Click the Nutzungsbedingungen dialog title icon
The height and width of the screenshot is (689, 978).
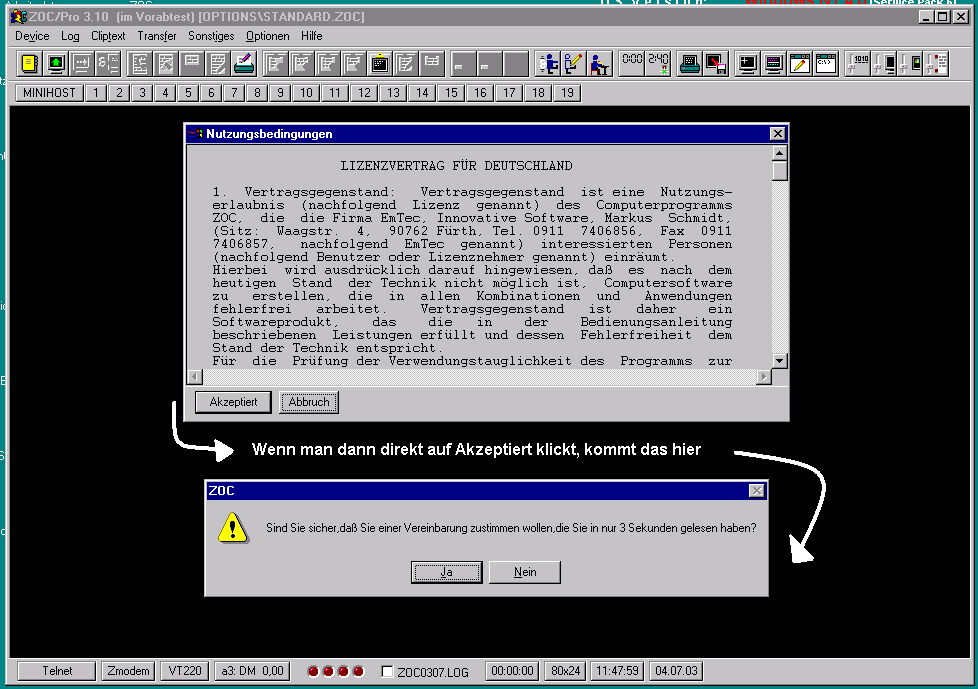[x=196, y=134]
